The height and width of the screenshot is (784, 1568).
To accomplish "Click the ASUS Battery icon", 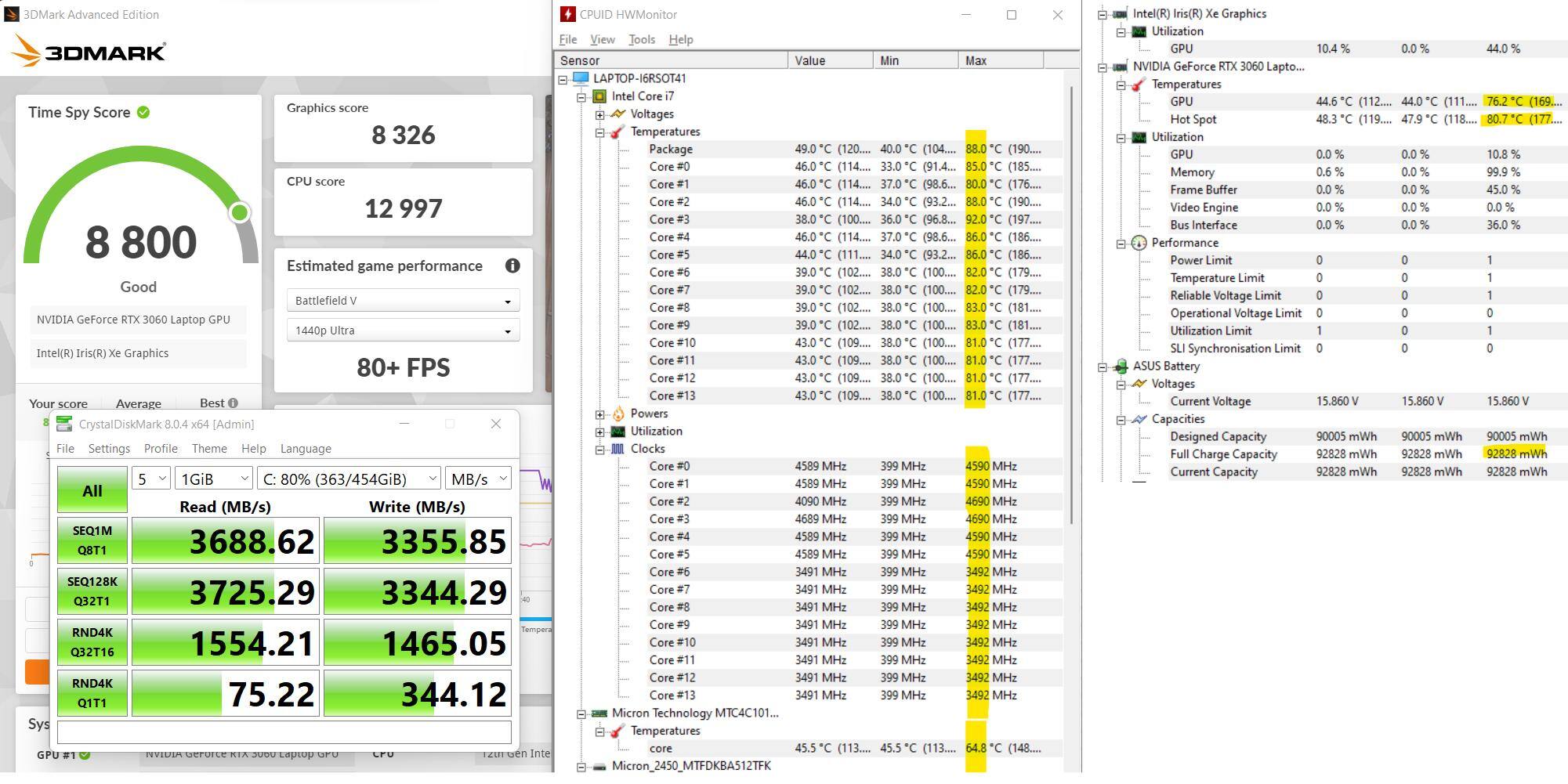I will point(1121,367).
